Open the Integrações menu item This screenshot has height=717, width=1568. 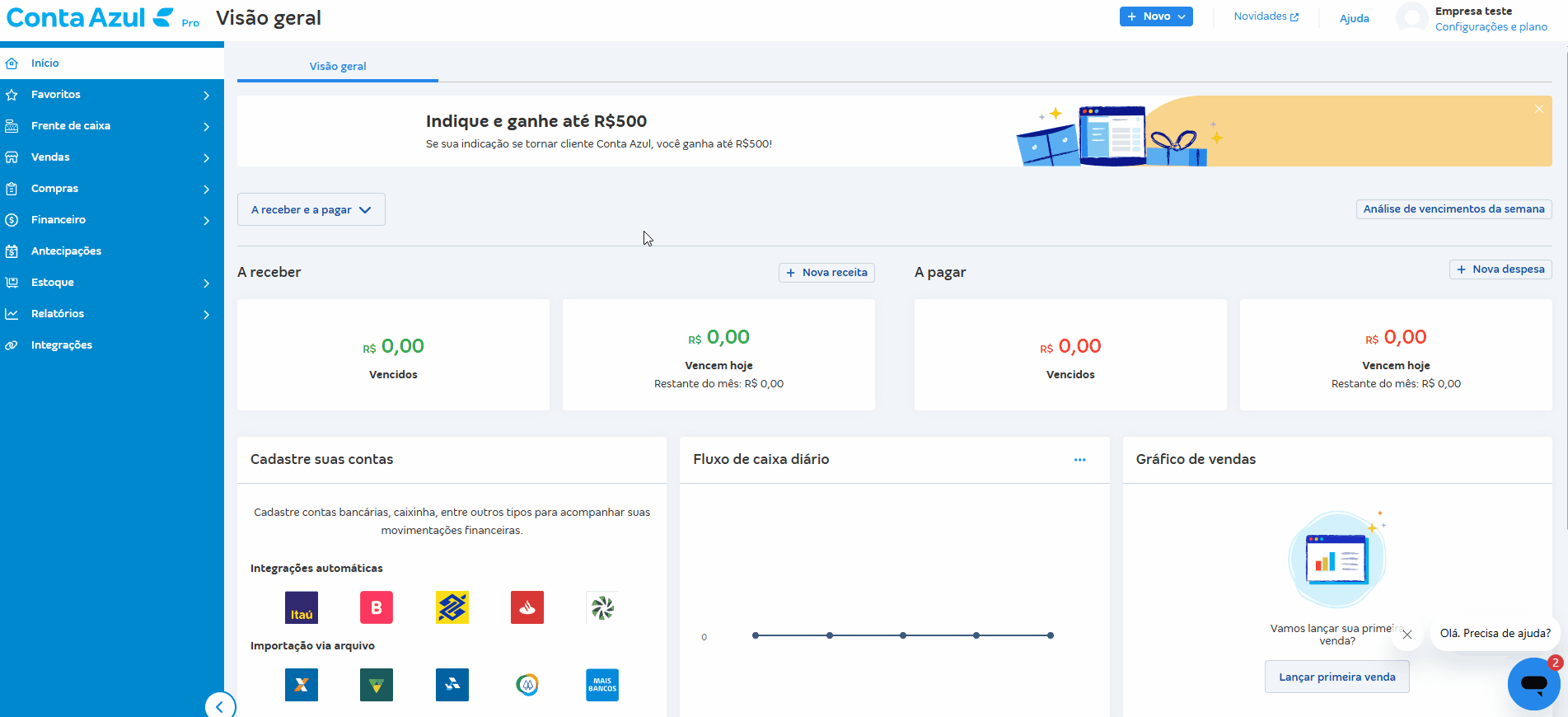click(x=112, y=345)
